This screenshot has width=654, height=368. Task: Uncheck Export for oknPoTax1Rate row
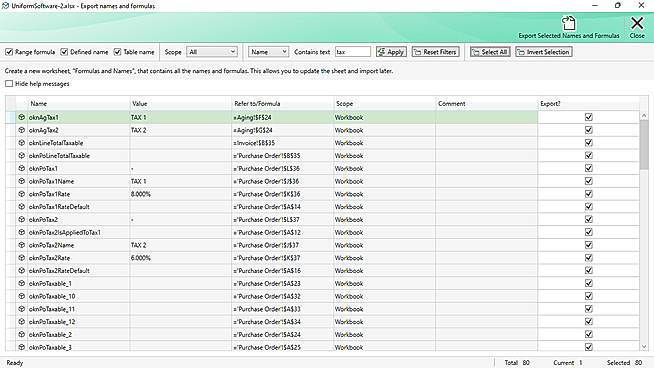point(589,194)
